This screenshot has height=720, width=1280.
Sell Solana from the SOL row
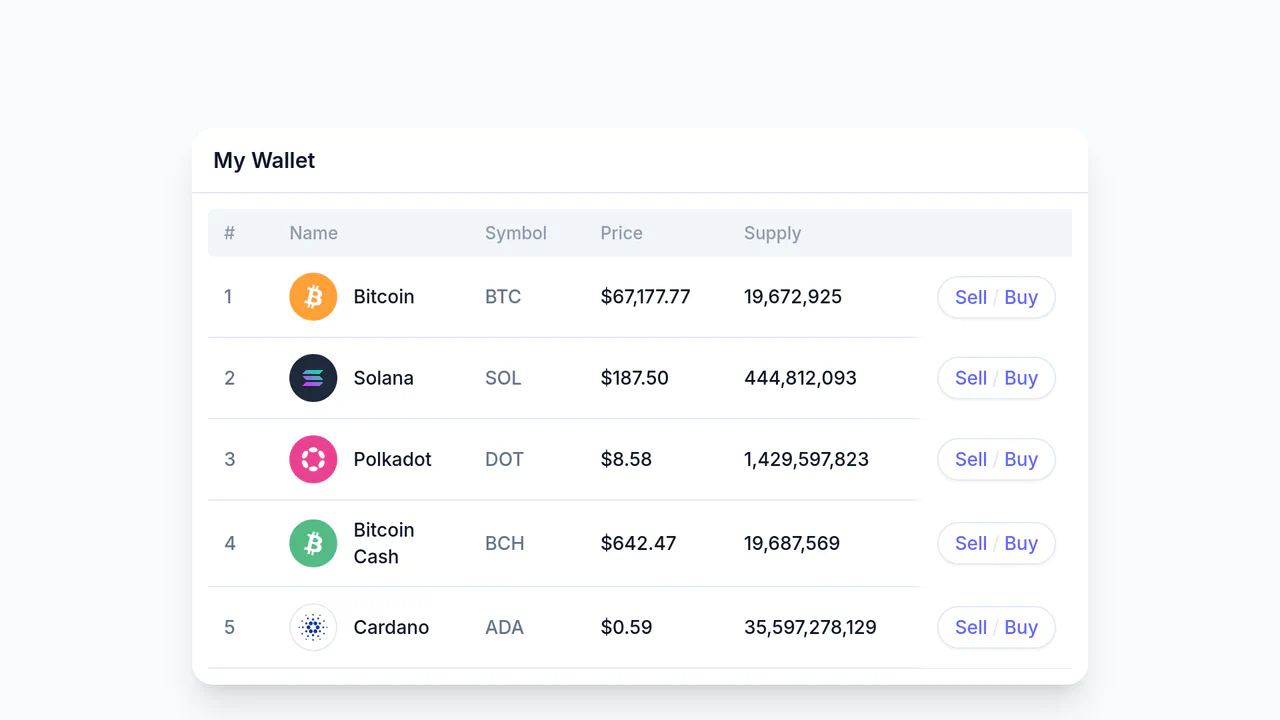[x=971, y=378]
